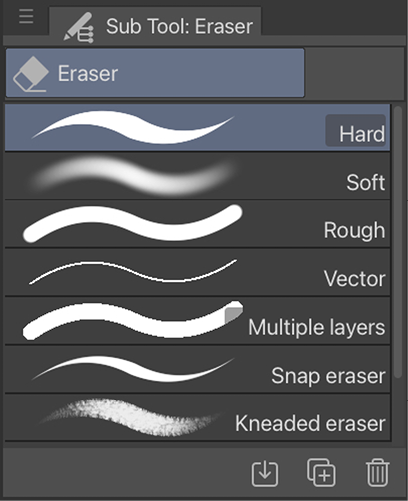Screen dimensions: 408x501
Task: Select the Multiple layers eraser
Action: pyautogui.click(x=197, y=321)
